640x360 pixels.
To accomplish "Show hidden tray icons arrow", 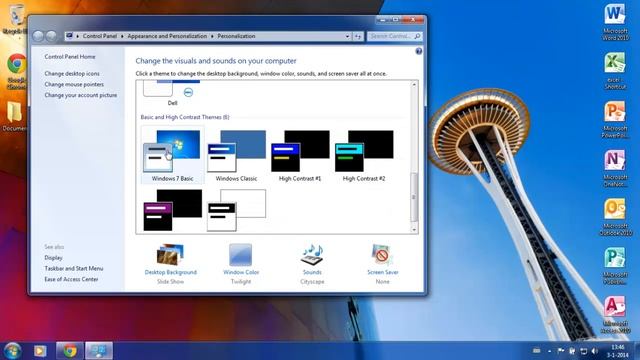I will click(549, 351).
